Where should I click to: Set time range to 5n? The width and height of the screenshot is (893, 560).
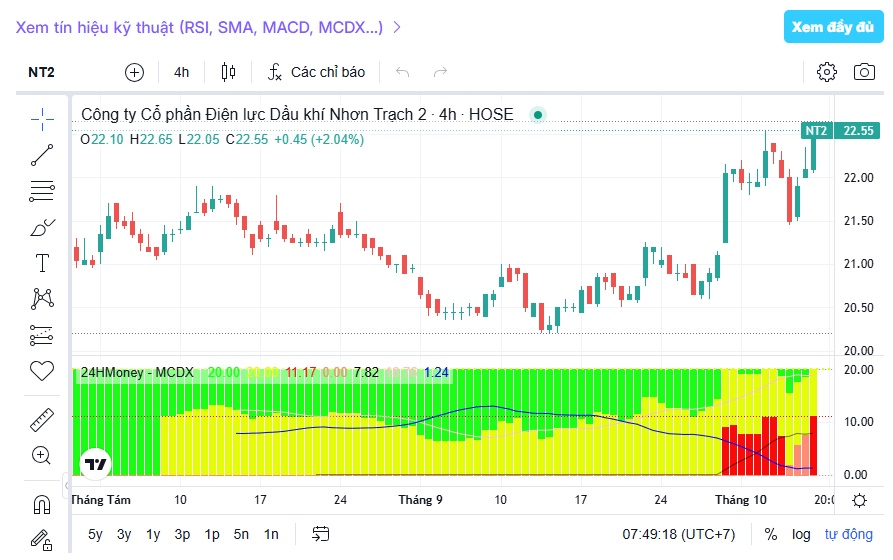[x=241, y=534]
